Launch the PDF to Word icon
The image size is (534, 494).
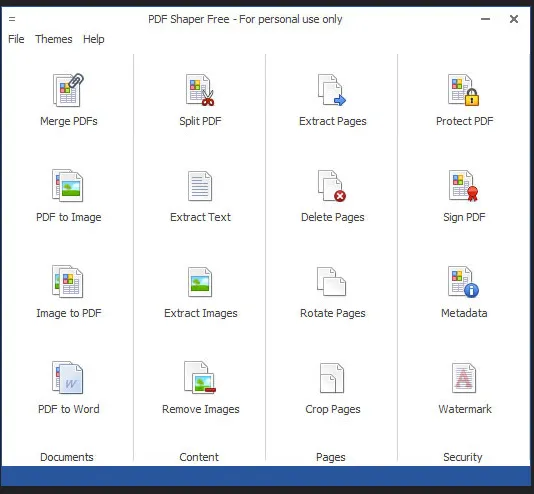pos(67,378)
